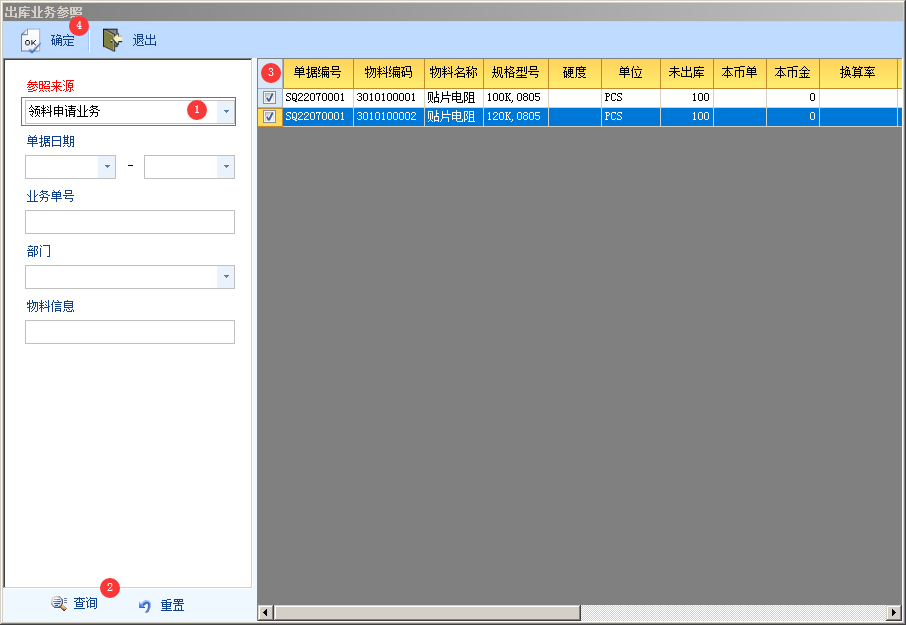Open the start date picker dropdown
Screen dimensions: 906x625
click(x=107, y=167)
